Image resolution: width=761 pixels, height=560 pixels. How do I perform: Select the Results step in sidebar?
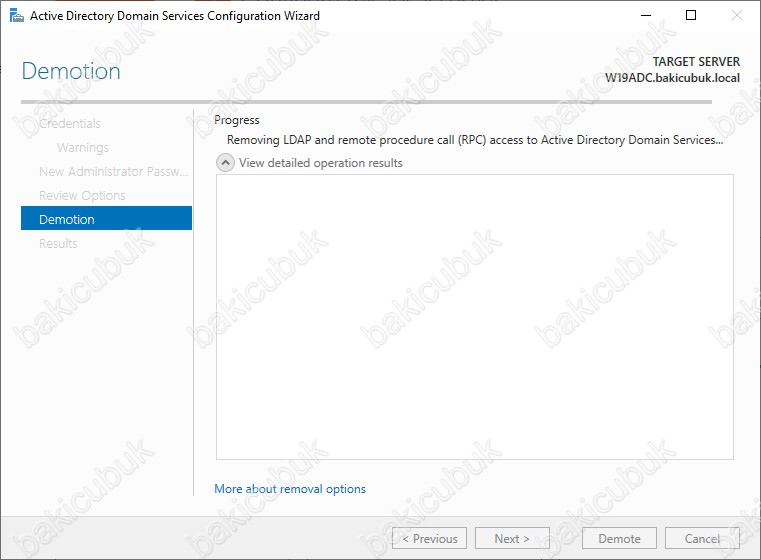pos(58,243)
